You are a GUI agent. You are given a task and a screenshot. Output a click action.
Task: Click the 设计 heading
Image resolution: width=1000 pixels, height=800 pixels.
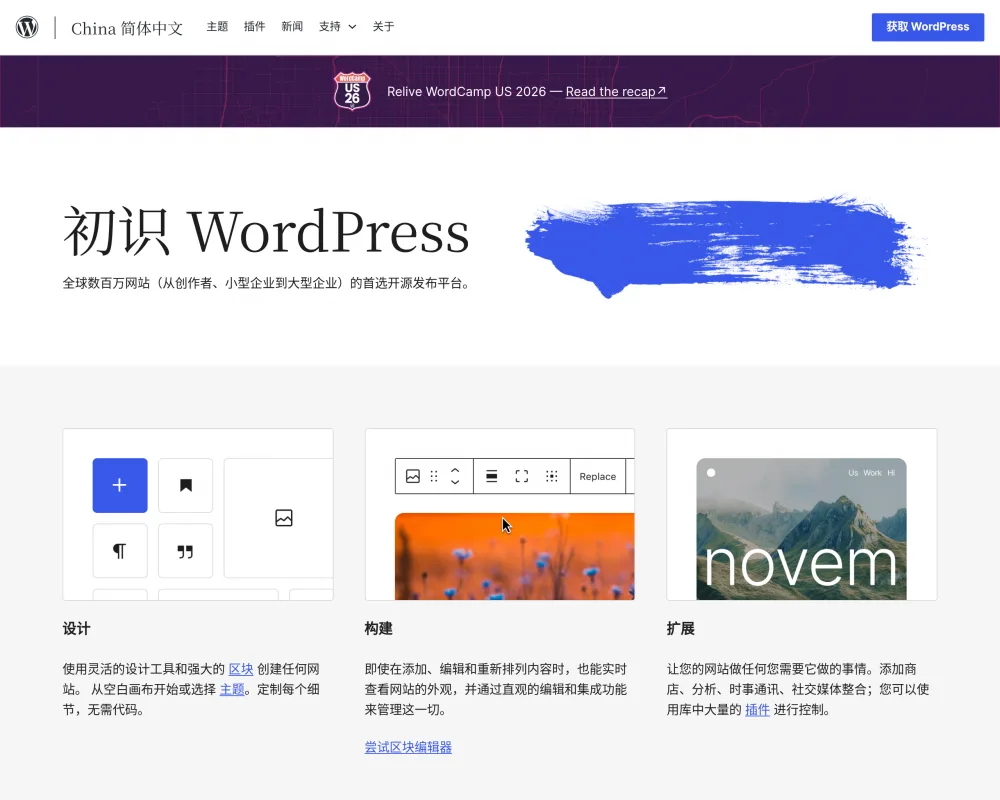pos(77,628)
